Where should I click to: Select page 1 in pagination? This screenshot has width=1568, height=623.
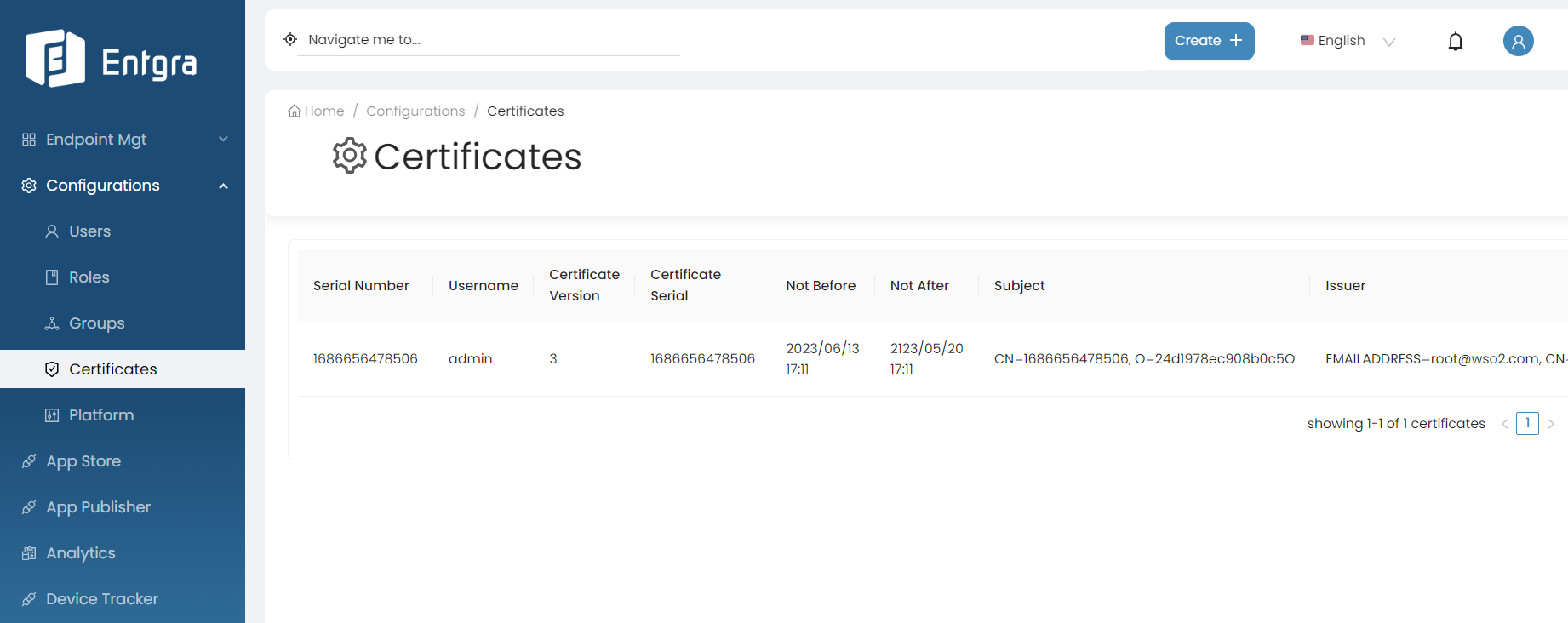point(1528,423)
